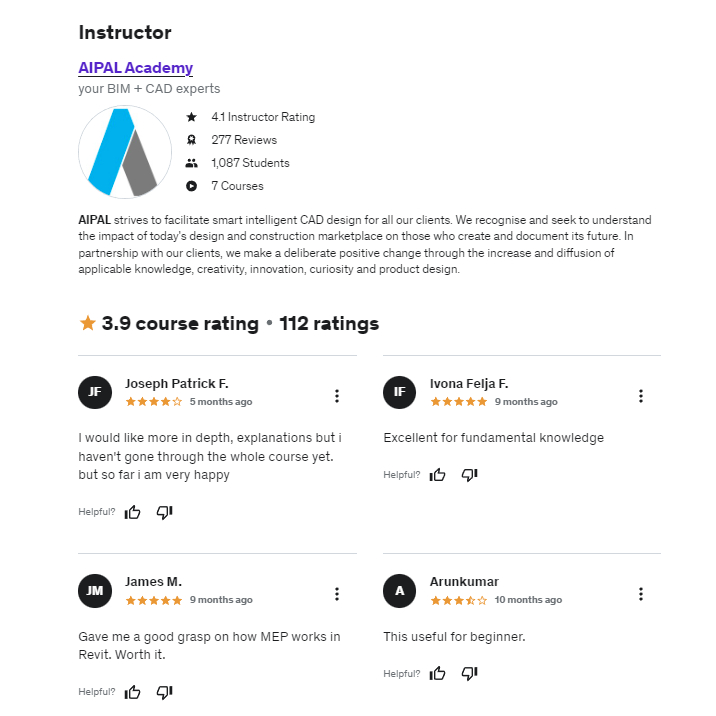The image size is (716, 716).
Task: Click the JF reviewer avatar
Action: pyautogui.click(x=95, y=392)
